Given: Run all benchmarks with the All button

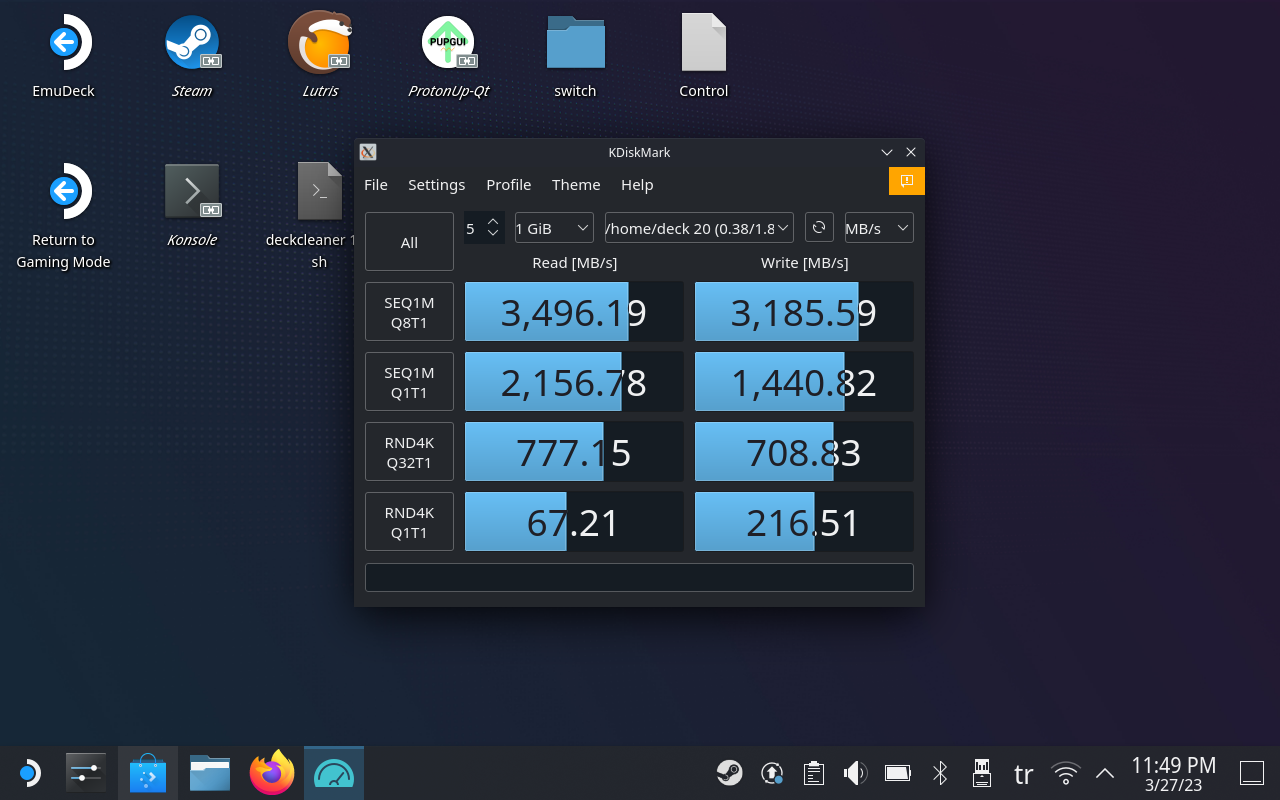Looking at the screenshot, I should [x=409, y=242].
